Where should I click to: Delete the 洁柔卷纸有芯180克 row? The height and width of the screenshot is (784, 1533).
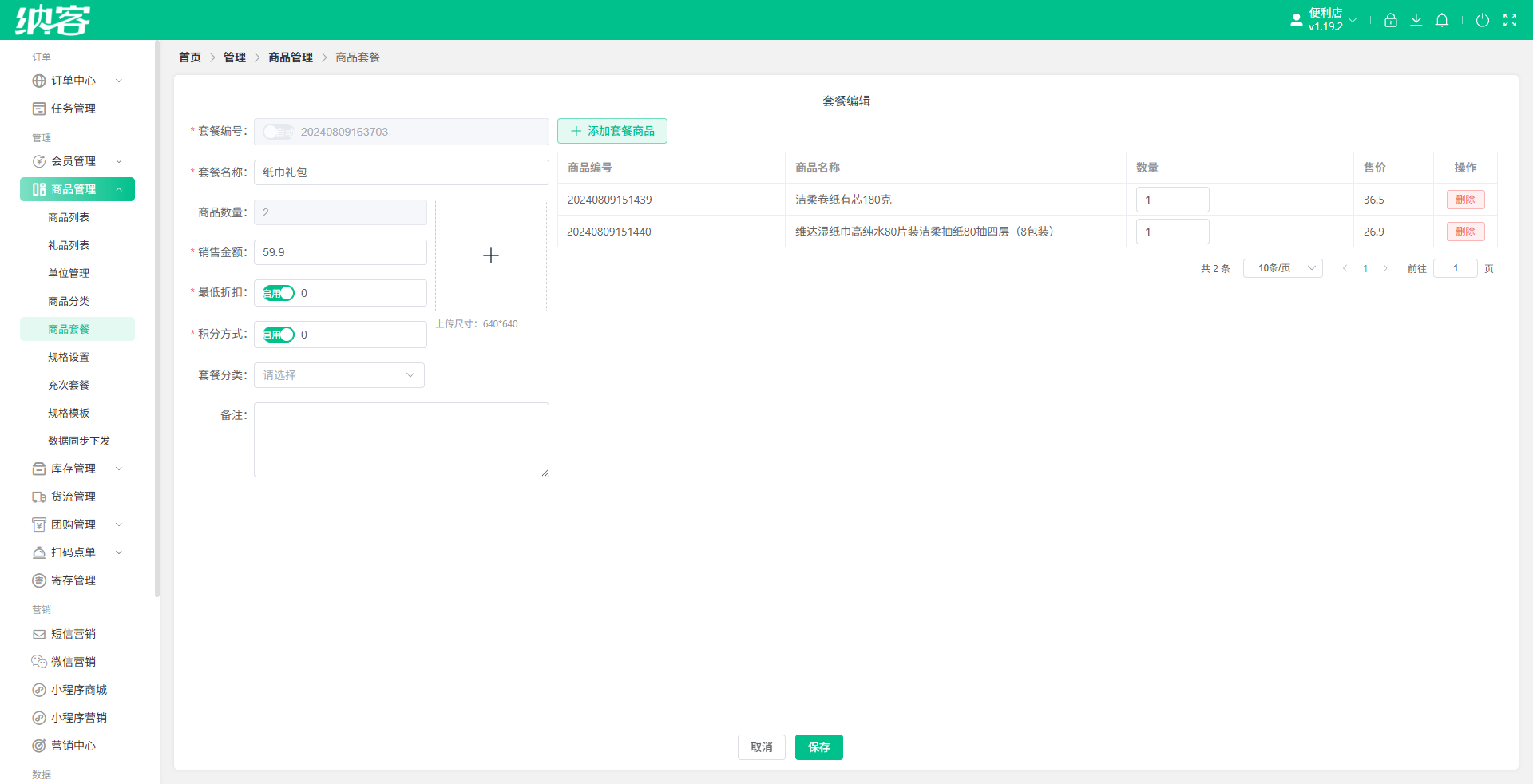tap(1465, 200)
